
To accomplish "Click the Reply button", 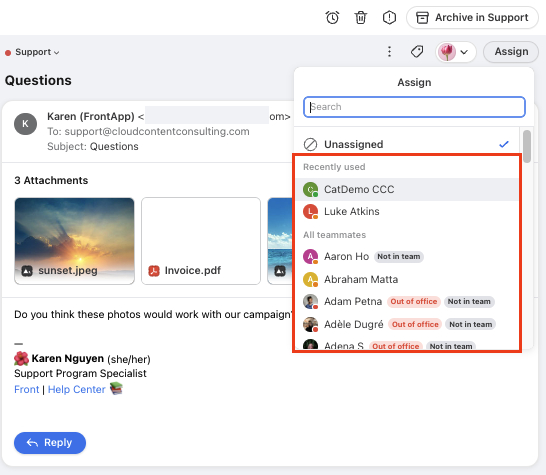I will tap(50, 443).
